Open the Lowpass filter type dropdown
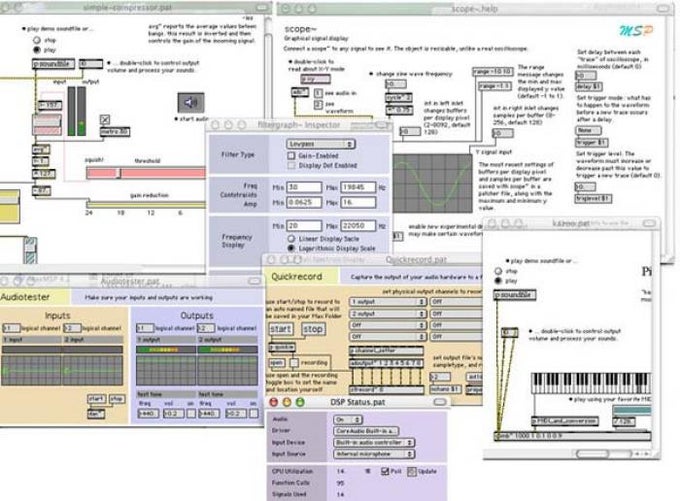680x501 pixels. click(320, 144)
